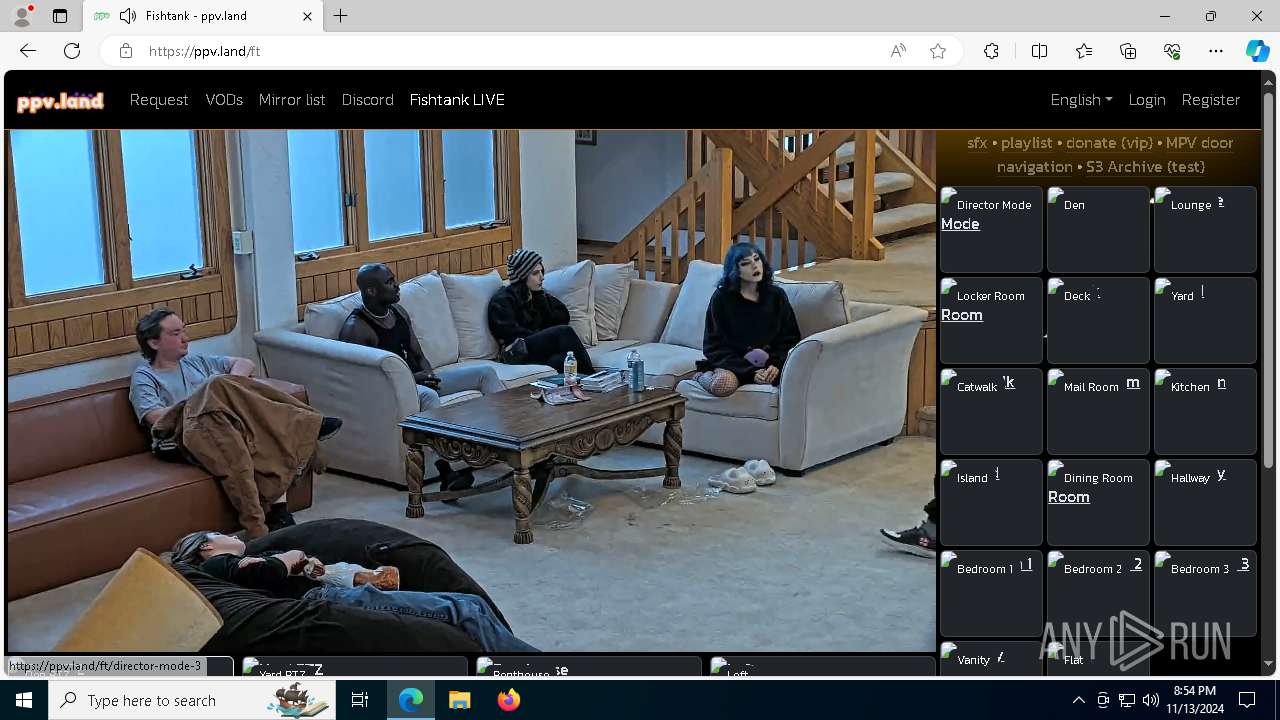This screenshot has height=720, width=1280.
Task: Refresh the page with reload icon
Action: click(x=72, y=51)
